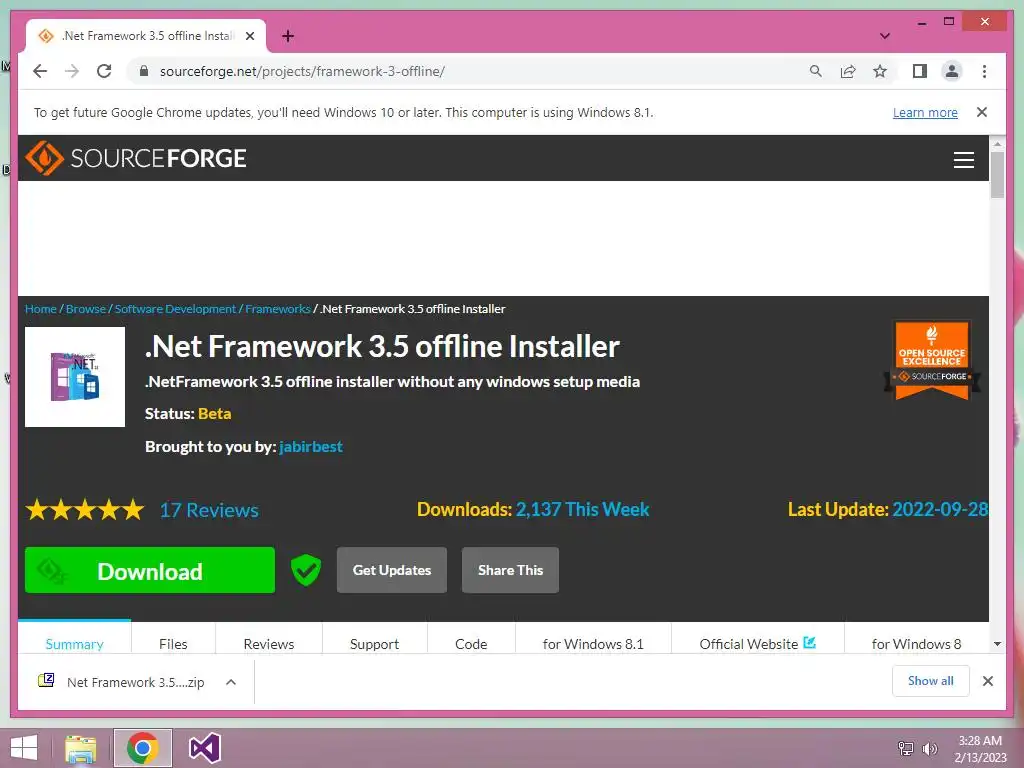Open Software Development breadcrumb
Viewport: 1024px width, 768px height.
[x=175, y=309]
